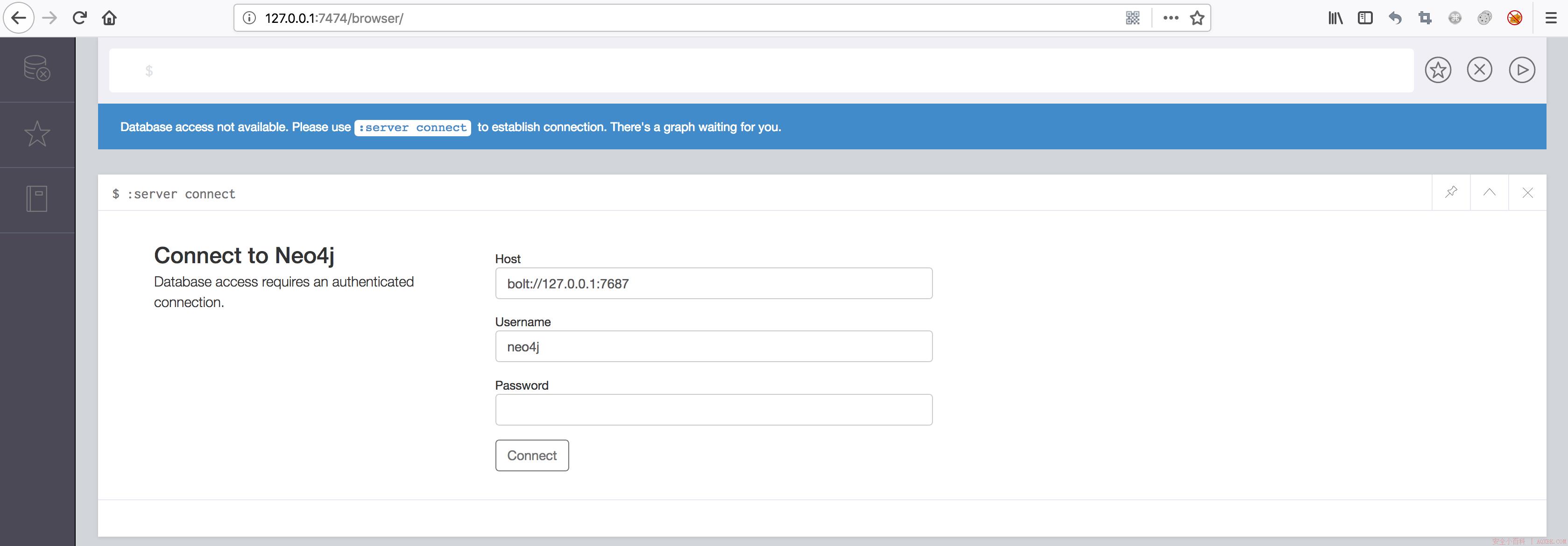Click the red blocked-circle extension icon
This screenshot has width=1568, height=546.
click(x=1514, y=18)
